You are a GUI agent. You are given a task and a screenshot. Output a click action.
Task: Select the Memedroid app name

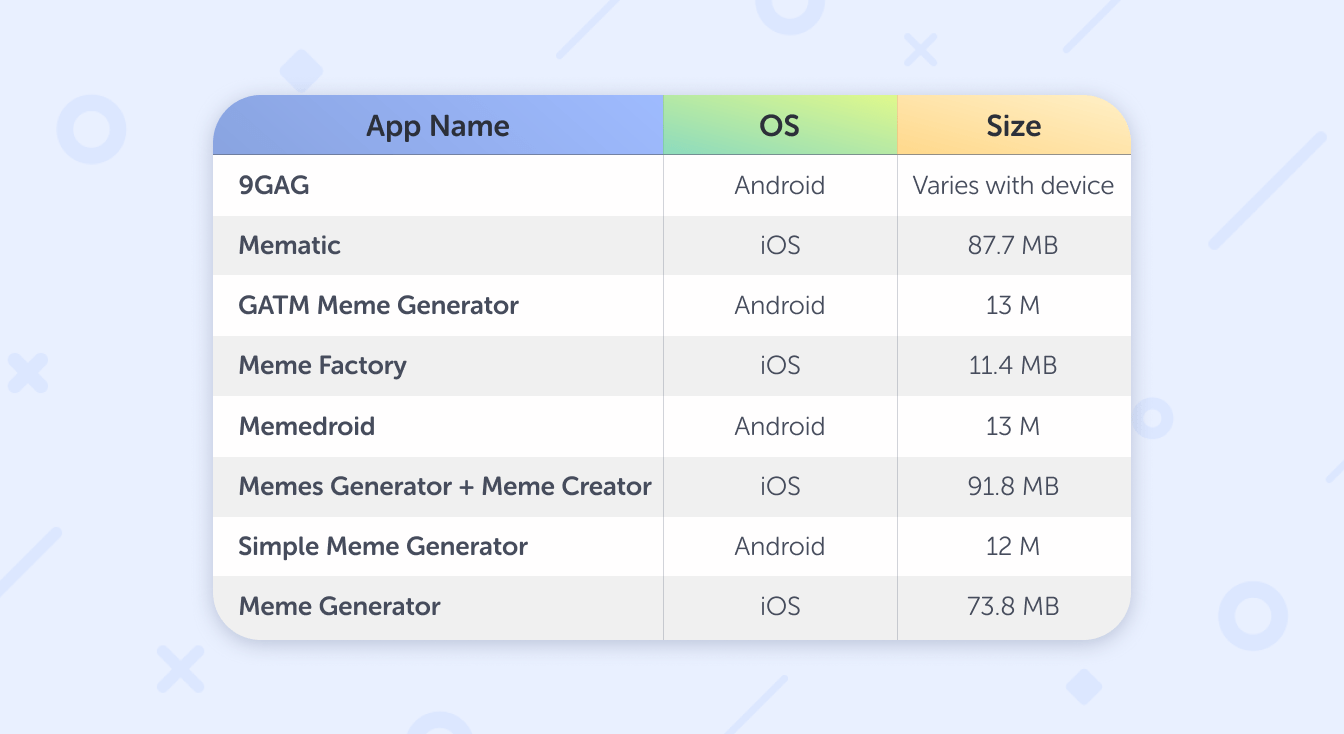click(x=307, y=426)
